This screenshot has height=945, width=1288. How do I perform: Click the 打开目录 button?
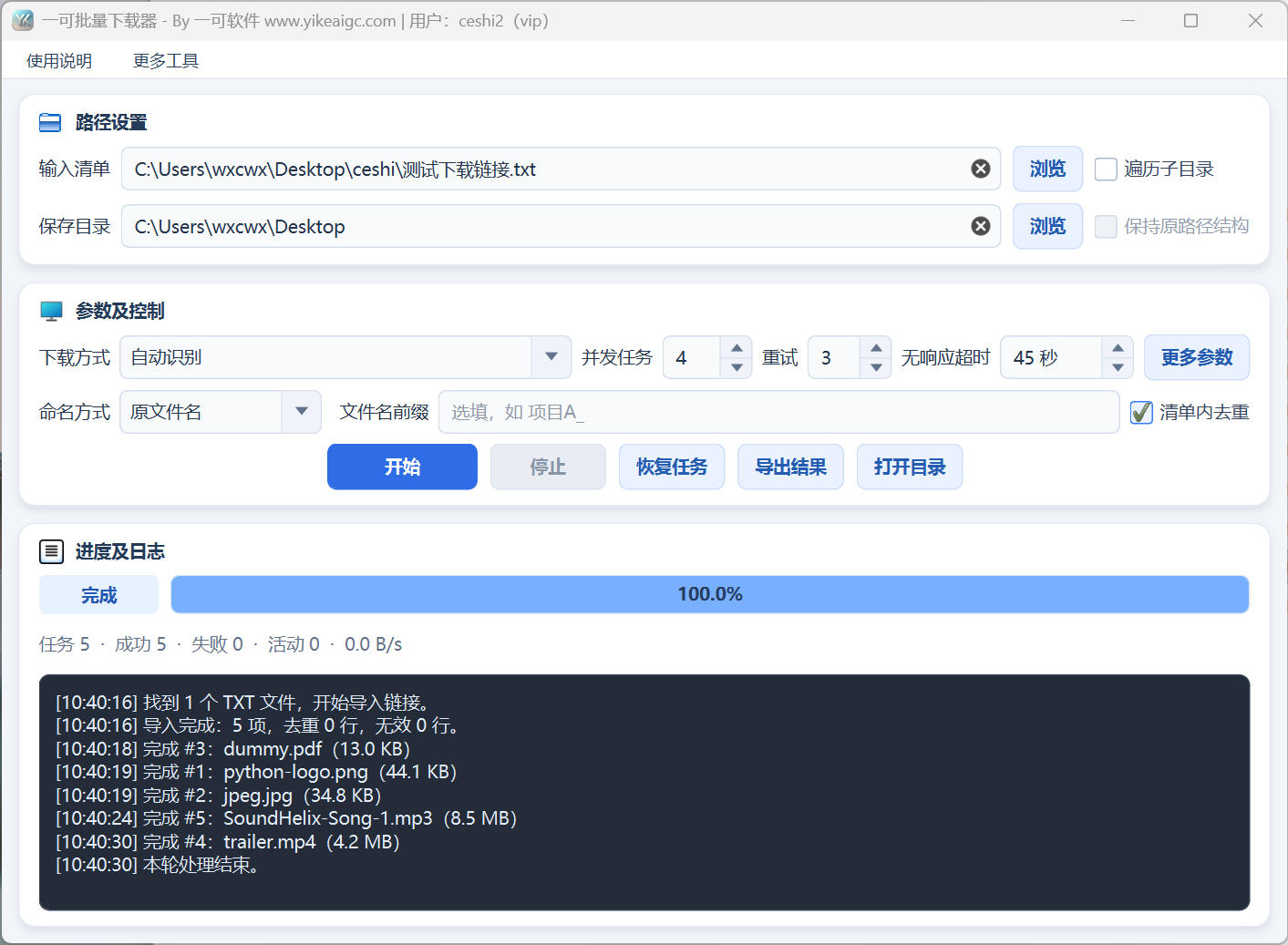(910, 467)
